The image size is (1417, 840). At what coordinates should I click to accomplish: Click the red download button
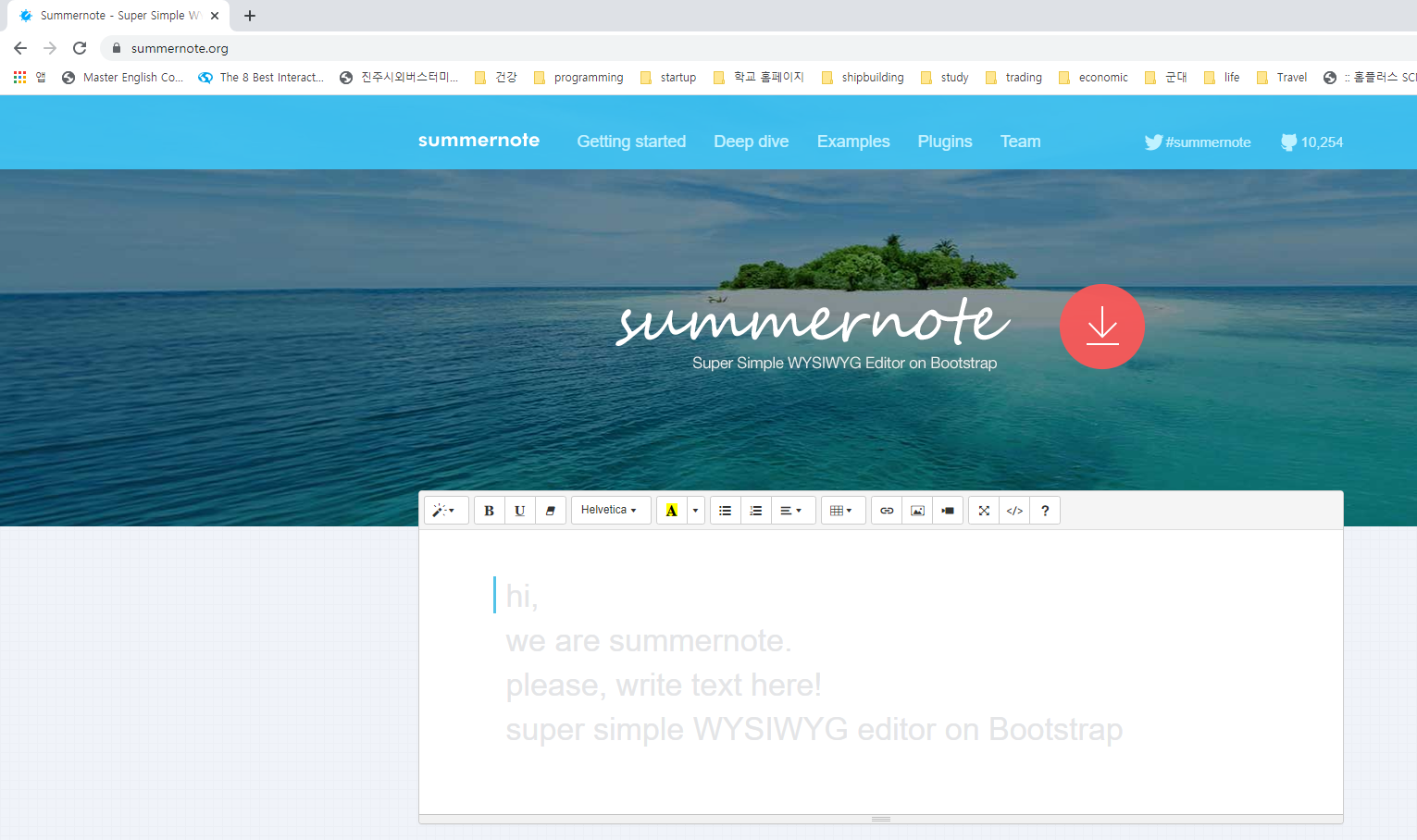1102,327
